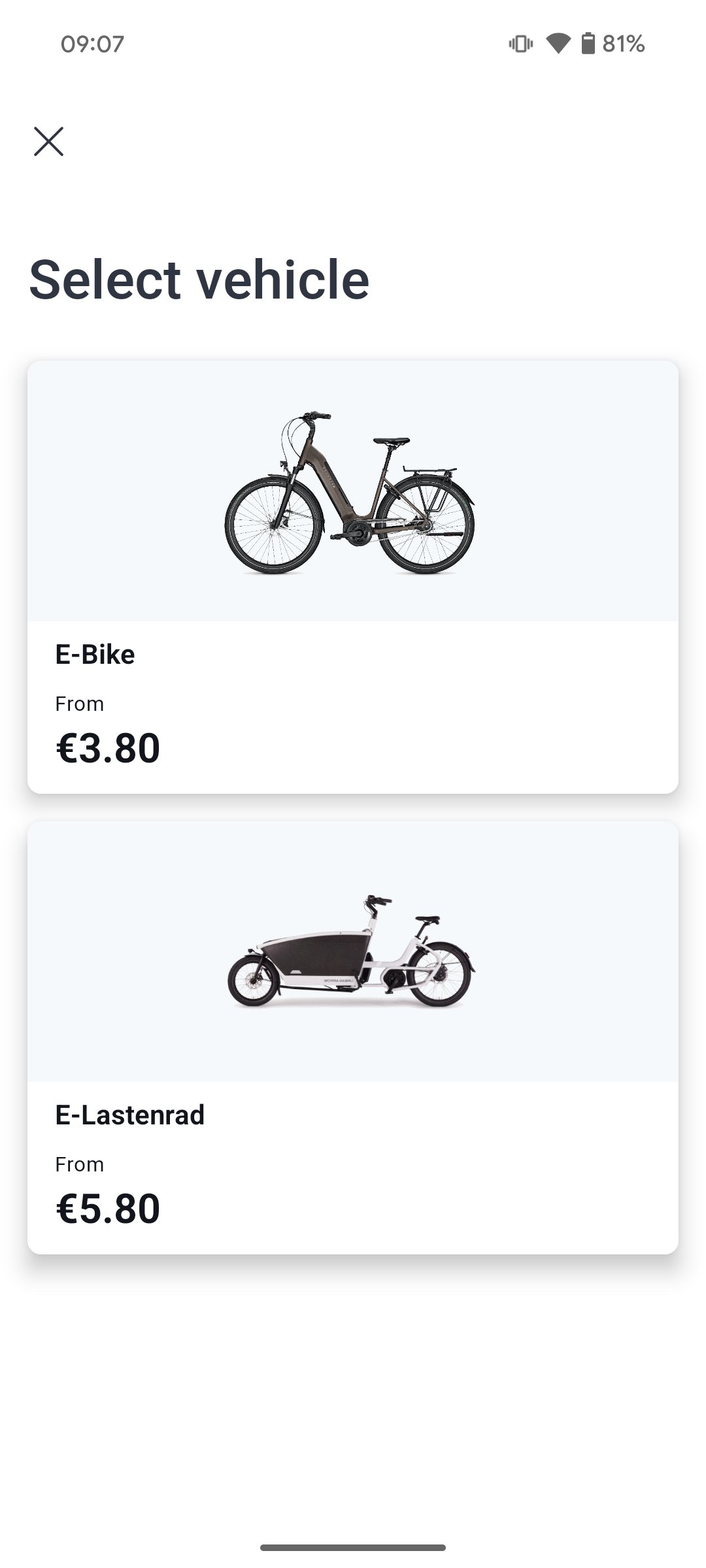Screen dimensions: 706x1568
Task: Choose the €5.80 price option
Action: tap(108, 1209)
